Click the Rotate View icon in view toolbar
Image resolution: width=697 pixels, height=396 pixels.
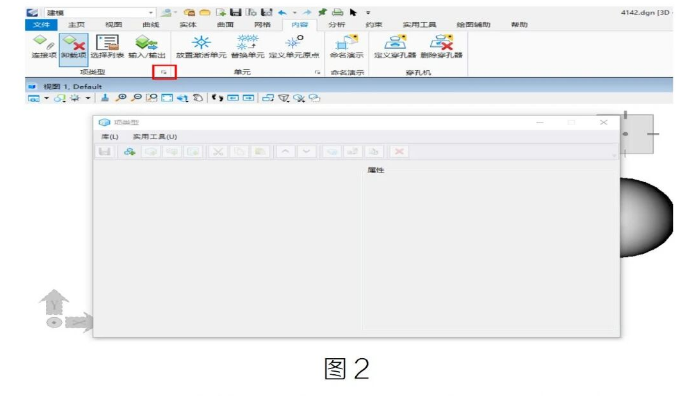tap(182, 98)
